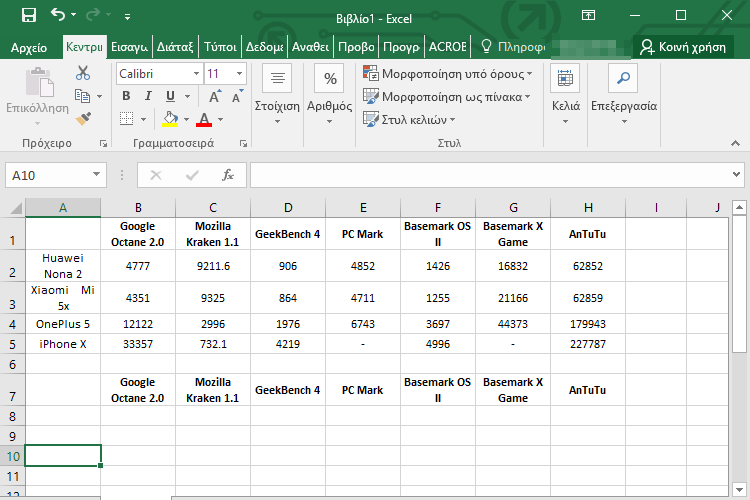Click the Κοινή χρήση share button
750x500 pixels.
tap(683, 47)
